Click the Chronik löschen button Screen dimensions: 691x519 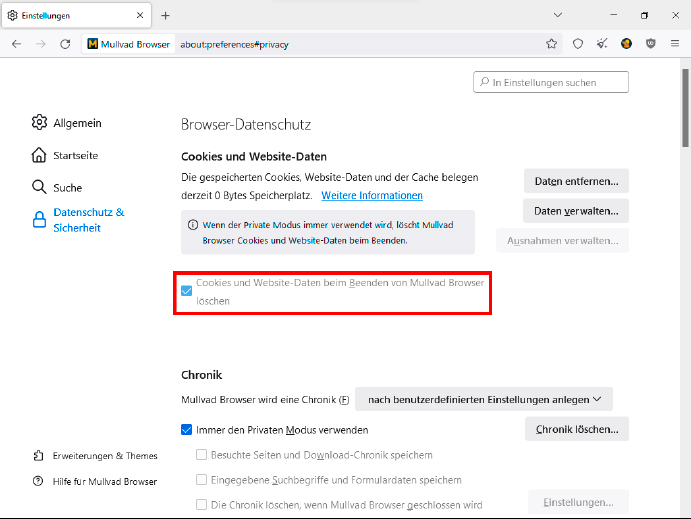point(577,429)
